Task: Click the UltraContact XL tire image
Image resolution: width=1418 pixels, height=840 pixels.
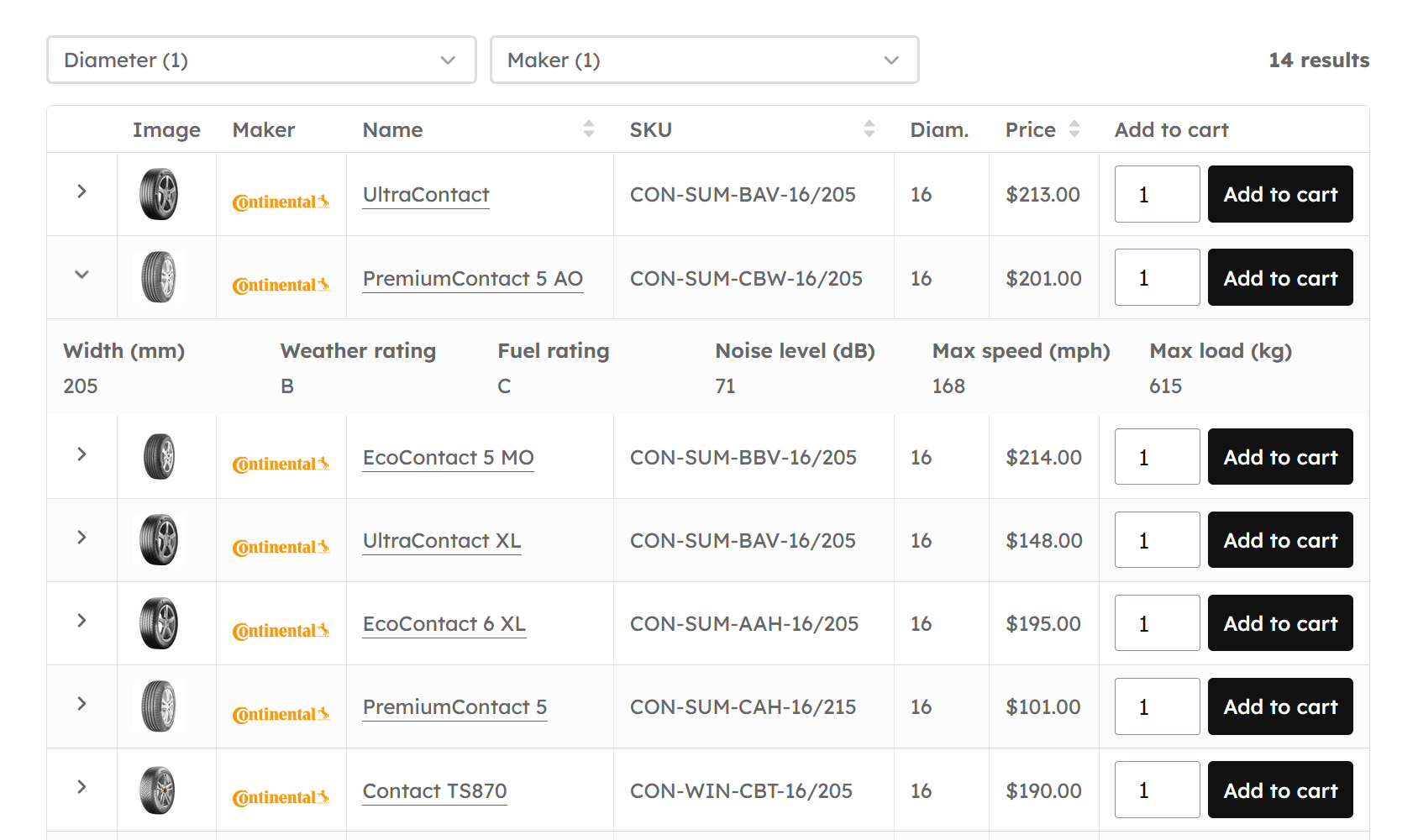Action: point(158,540)
